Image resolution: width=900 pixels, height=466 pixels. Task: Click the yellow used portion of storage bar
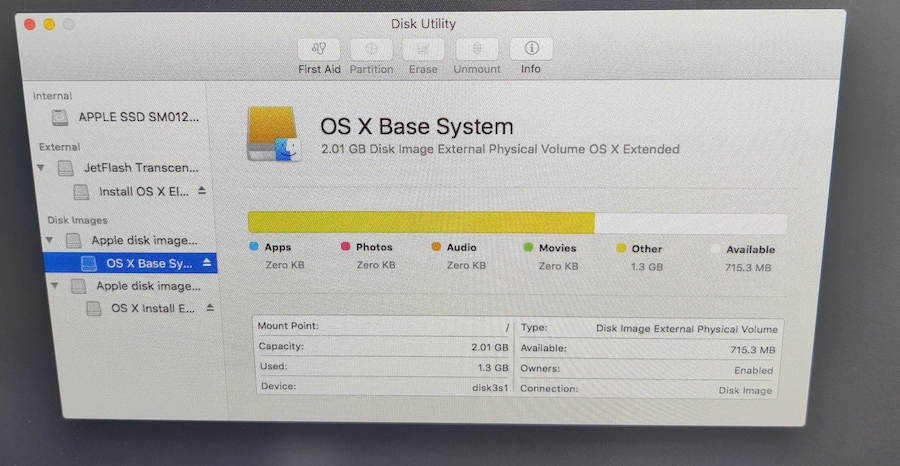coord(421,222)
